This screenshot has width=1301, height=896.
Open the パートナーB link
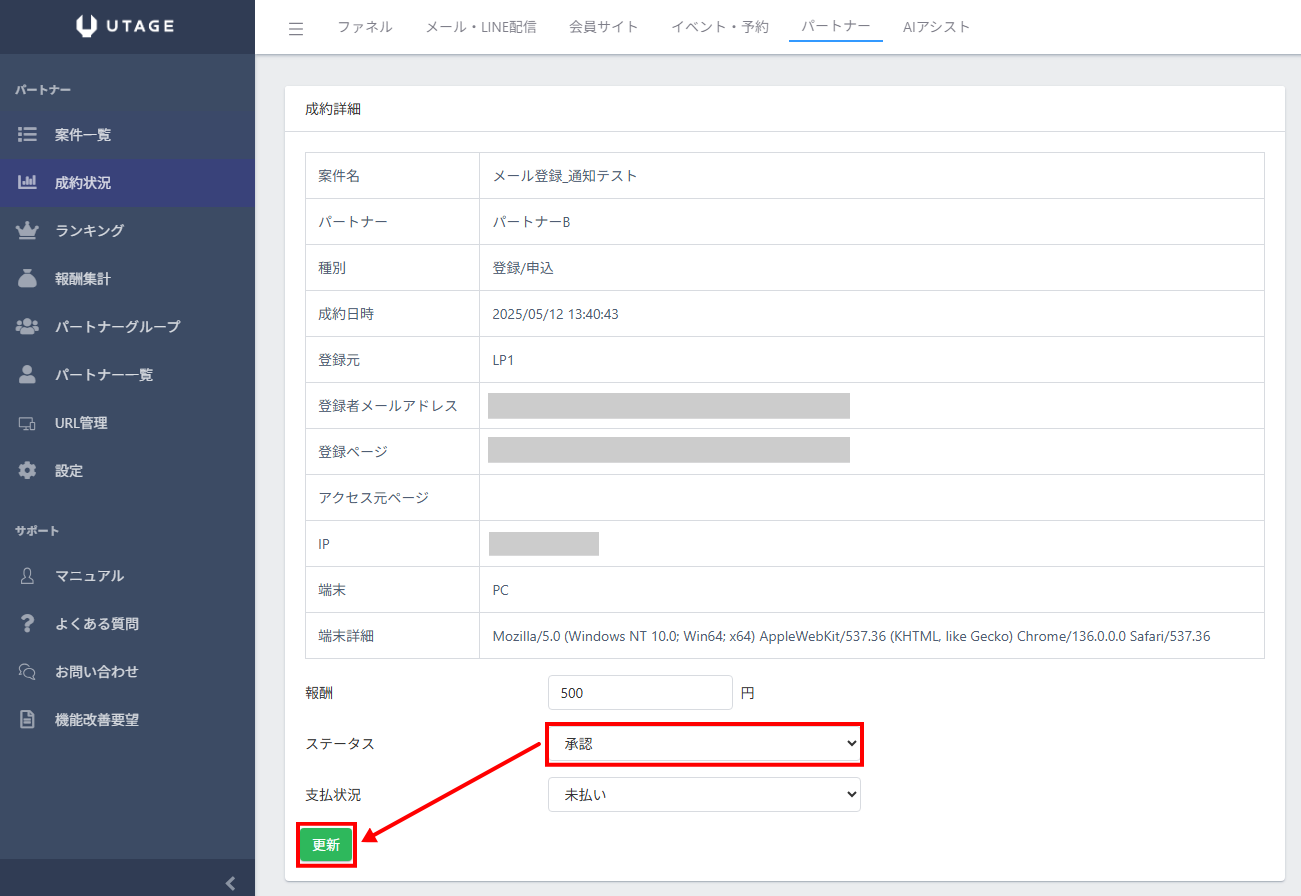click(x=531, y=222)
